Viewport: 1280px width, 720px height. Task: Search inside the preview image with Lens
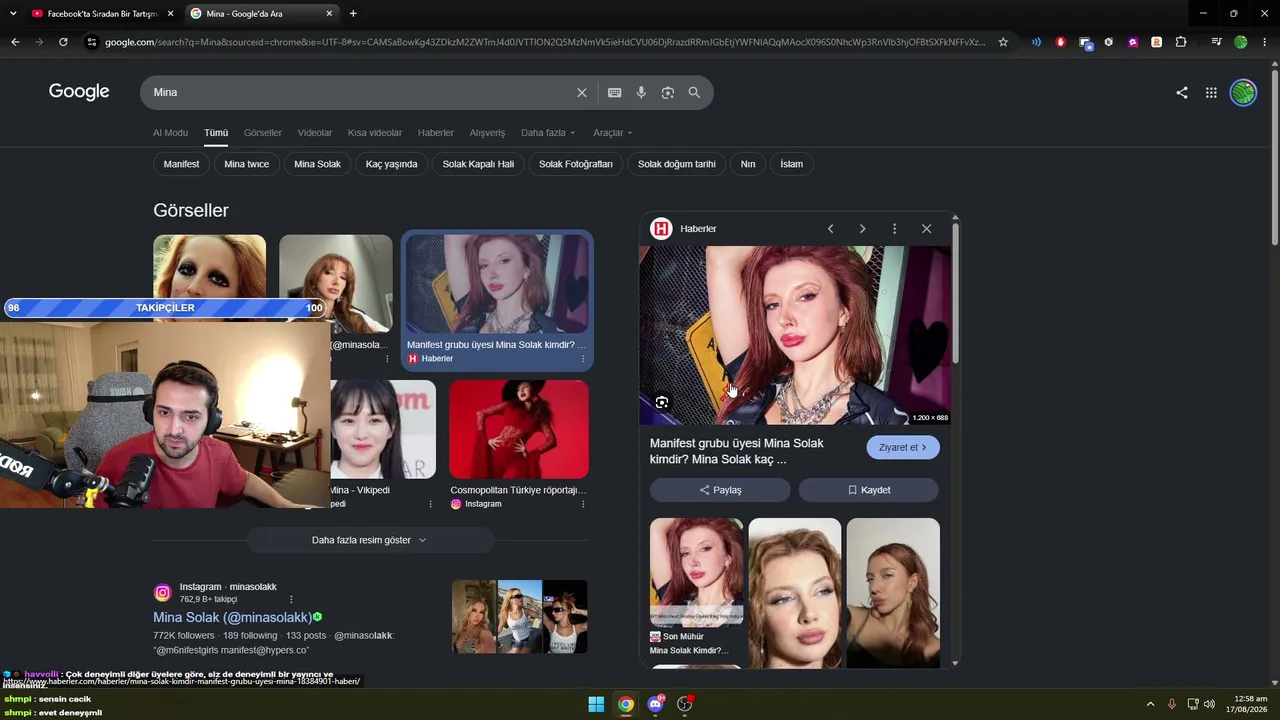tap(662, 402)
